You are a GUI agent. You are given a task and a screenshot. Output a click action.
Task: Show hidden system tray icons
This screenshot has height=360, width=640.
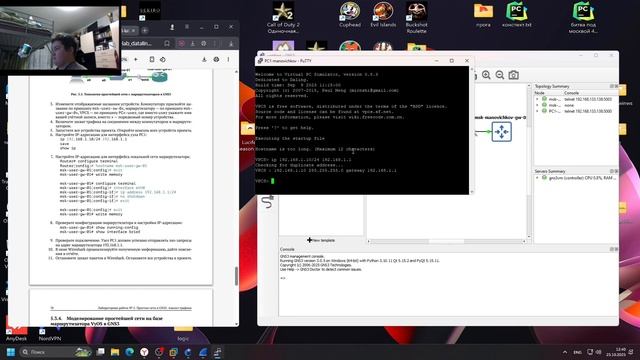pyautogui.click(x=565, y=352)
